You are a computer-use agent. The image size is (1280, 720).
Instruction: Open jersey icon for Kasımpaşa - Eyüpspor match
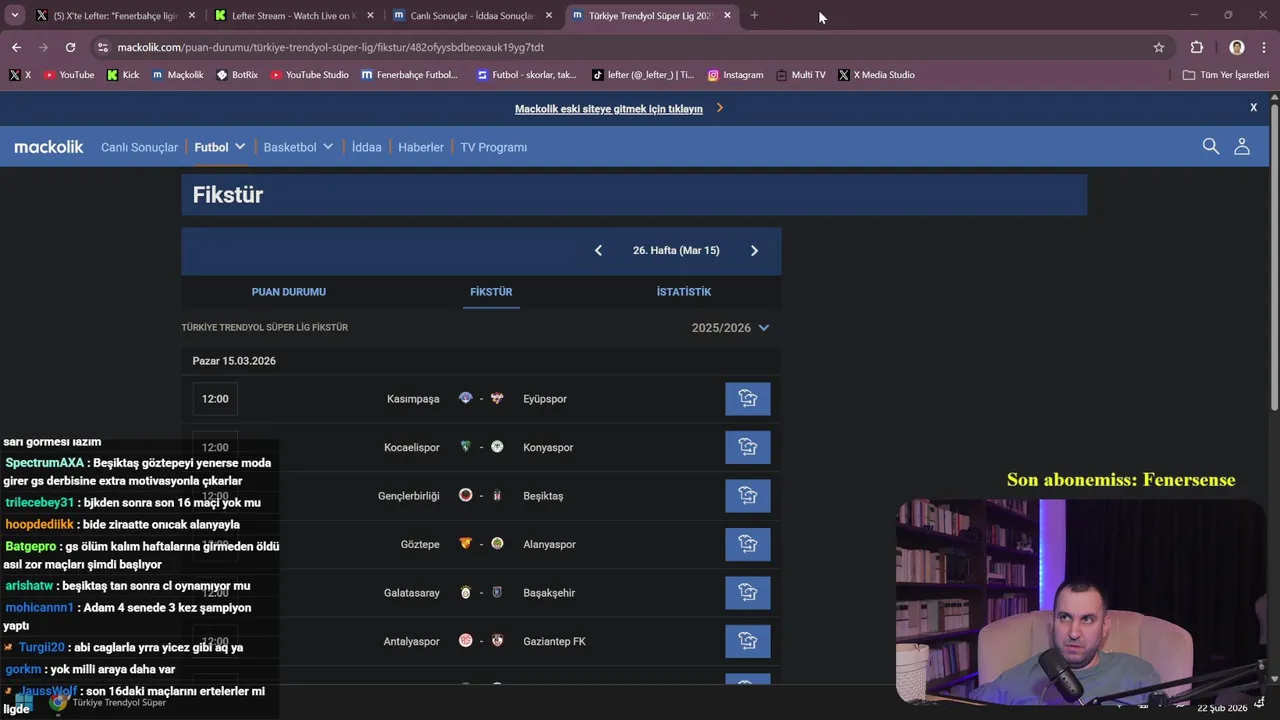click(x=748, y=399)
